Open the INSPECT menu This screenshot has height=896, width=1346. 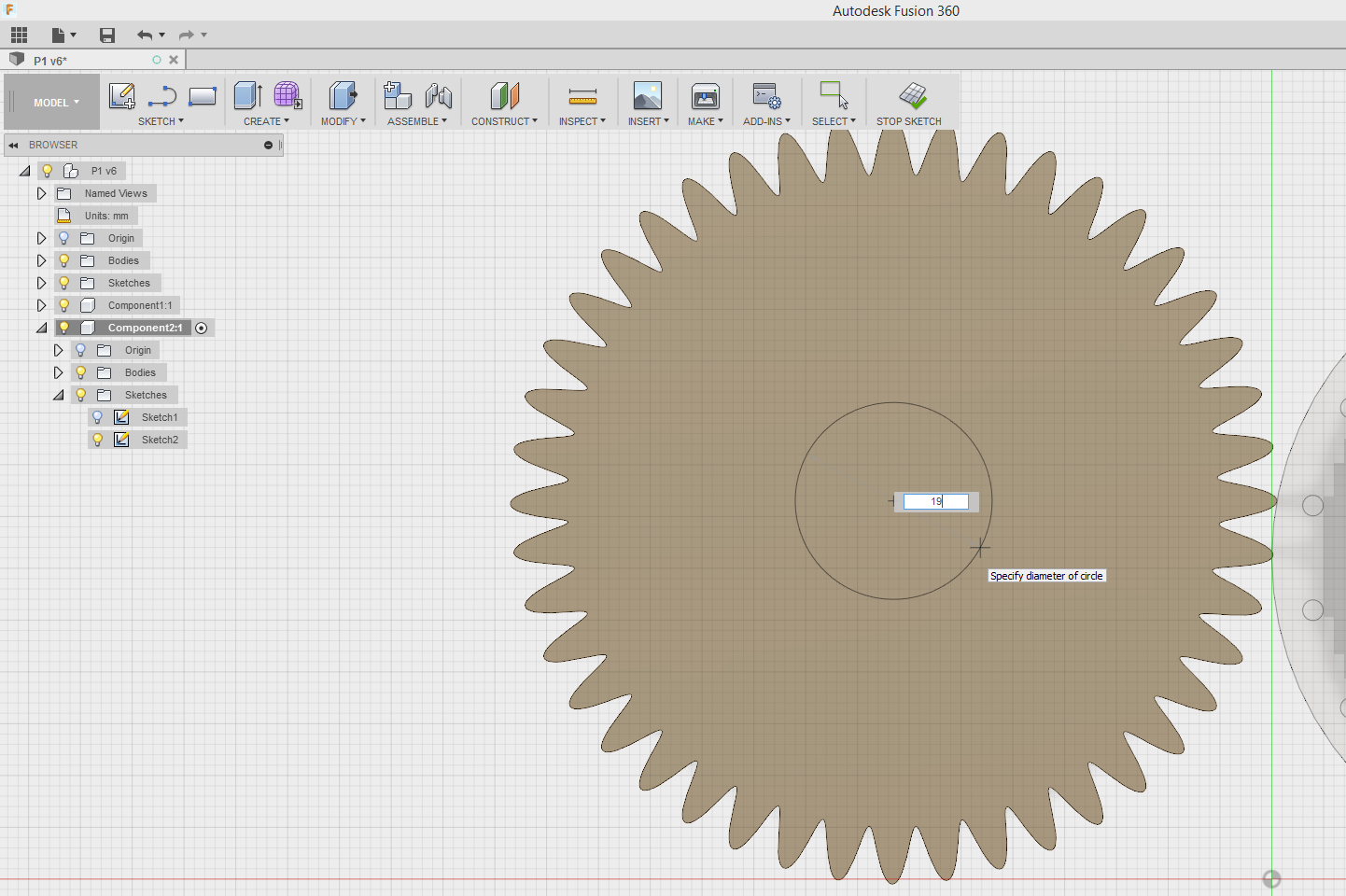(x=582, y=121)
